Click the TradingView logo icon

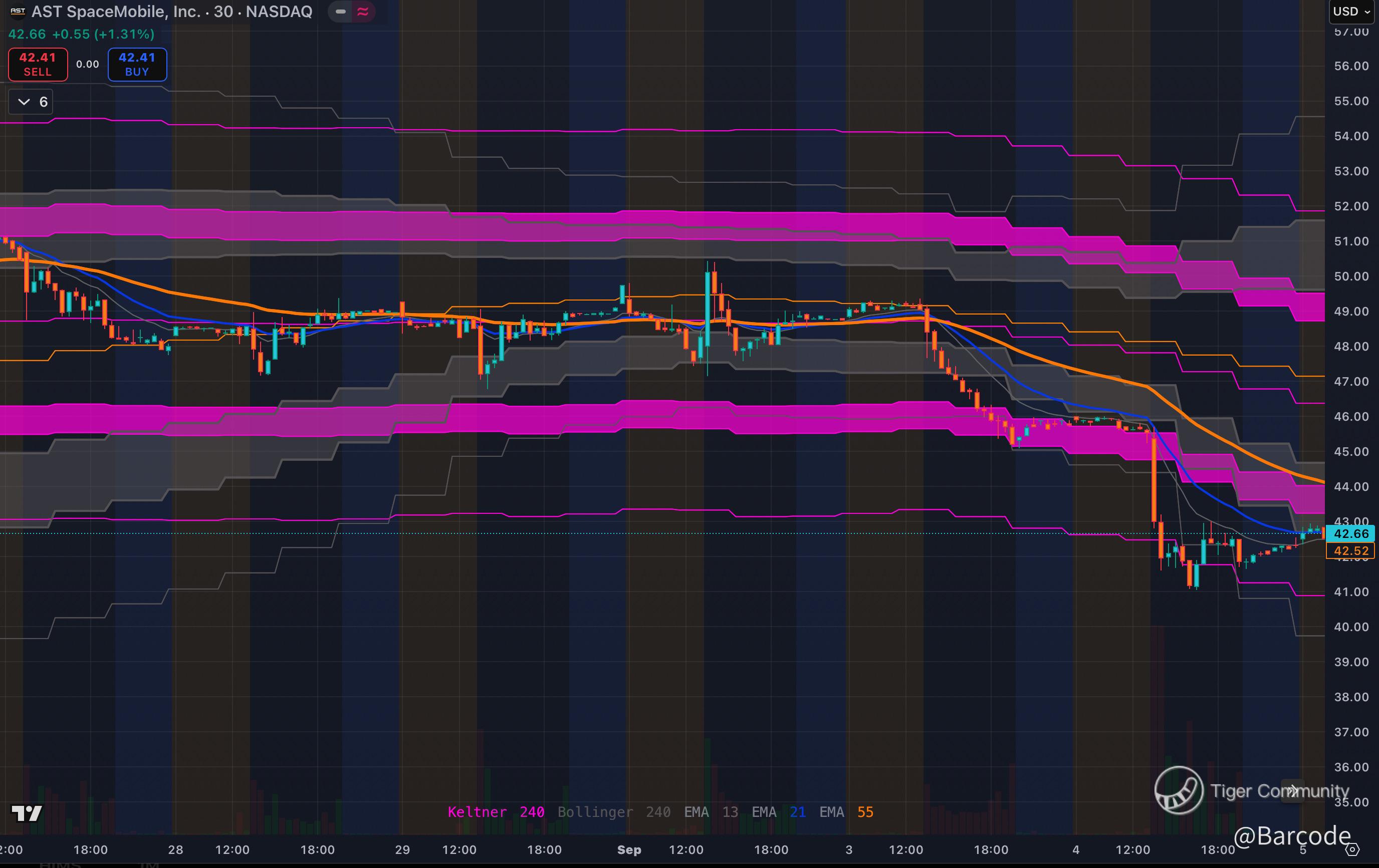(27, 813)
